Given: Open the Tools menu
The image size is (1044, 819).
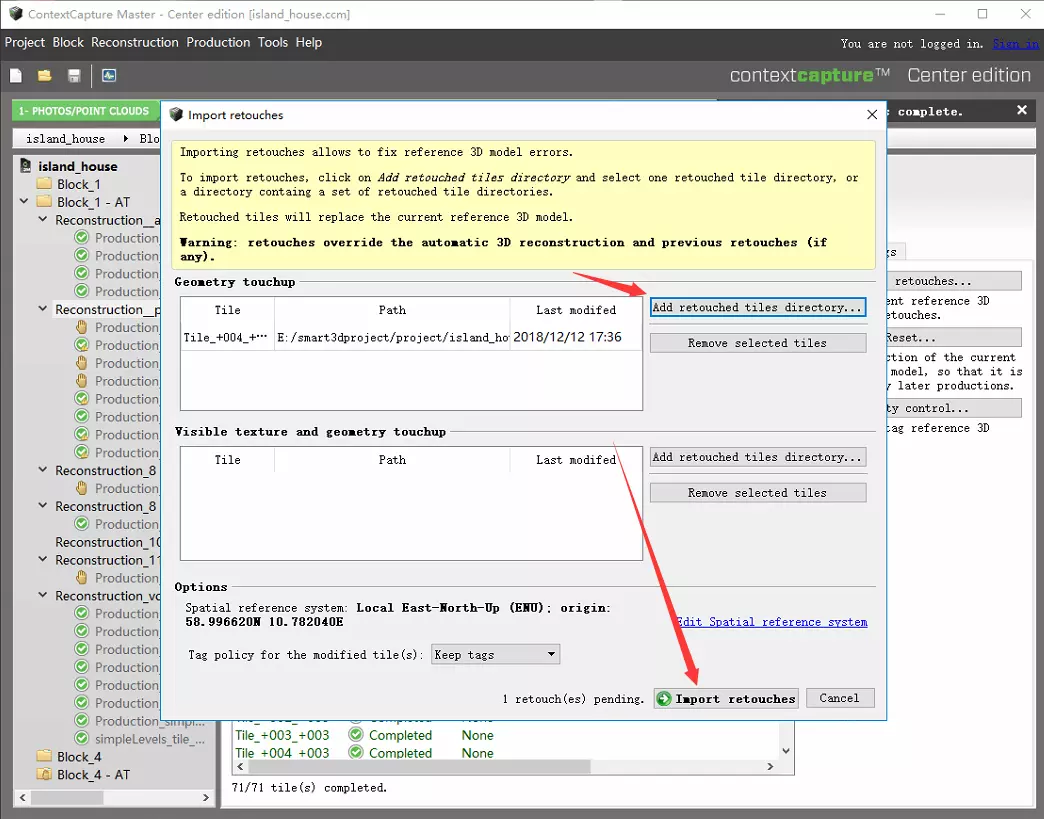Looking at the screenshot, I should point(272,42).
